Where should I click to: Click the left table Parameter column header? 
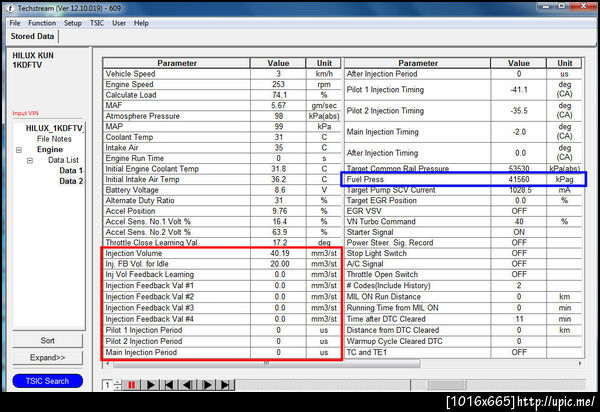point(176,63)
